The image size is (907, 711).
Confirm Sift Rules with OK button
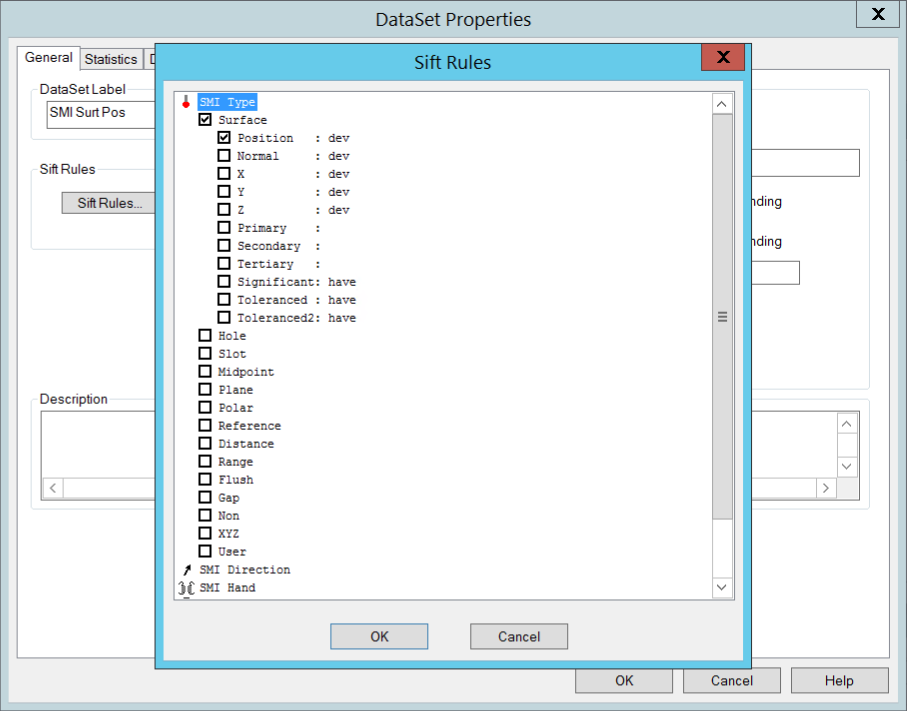379,636
